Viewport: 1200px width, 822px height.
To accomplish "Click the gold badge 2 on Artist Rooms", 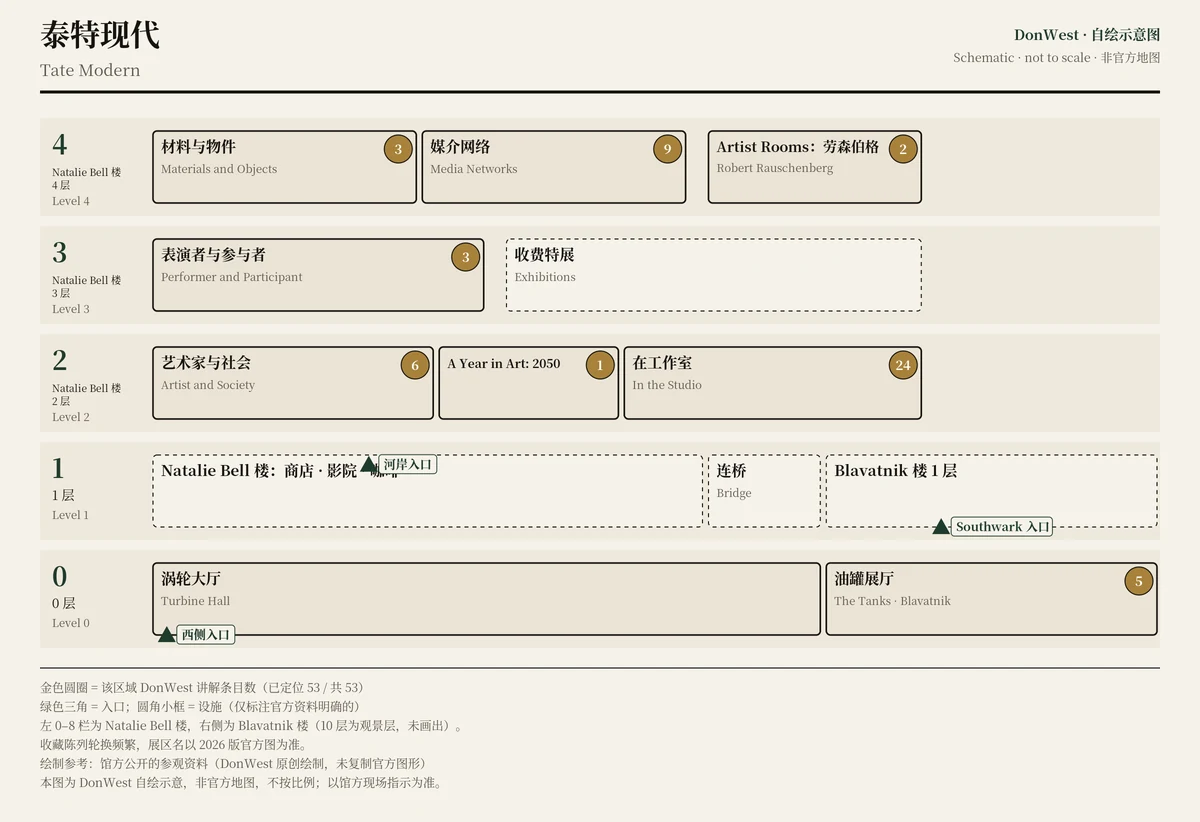I will point(903,150).
